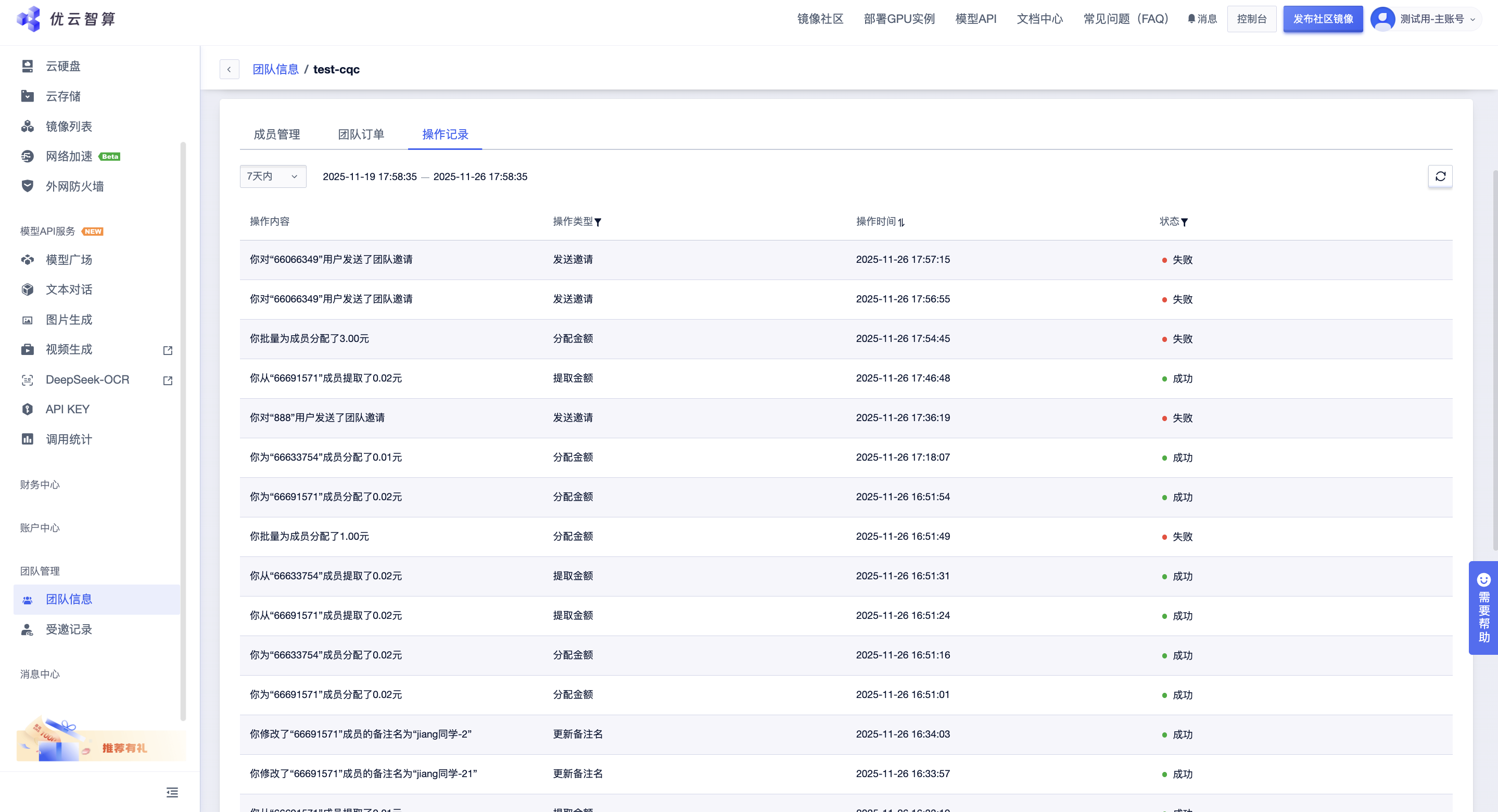Click the 外网防火墙 shield sidebar item

(74, 186)
